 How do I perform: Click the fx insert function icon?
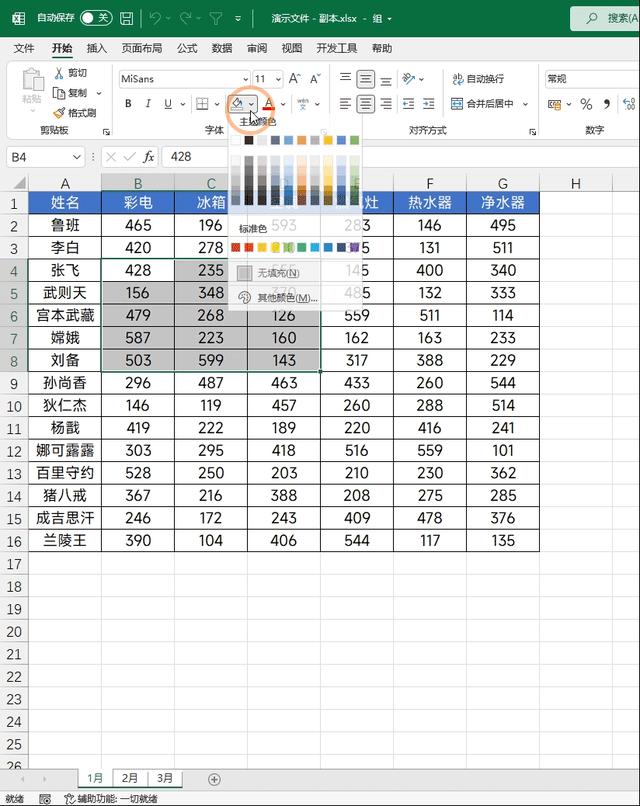click(149, 157)
